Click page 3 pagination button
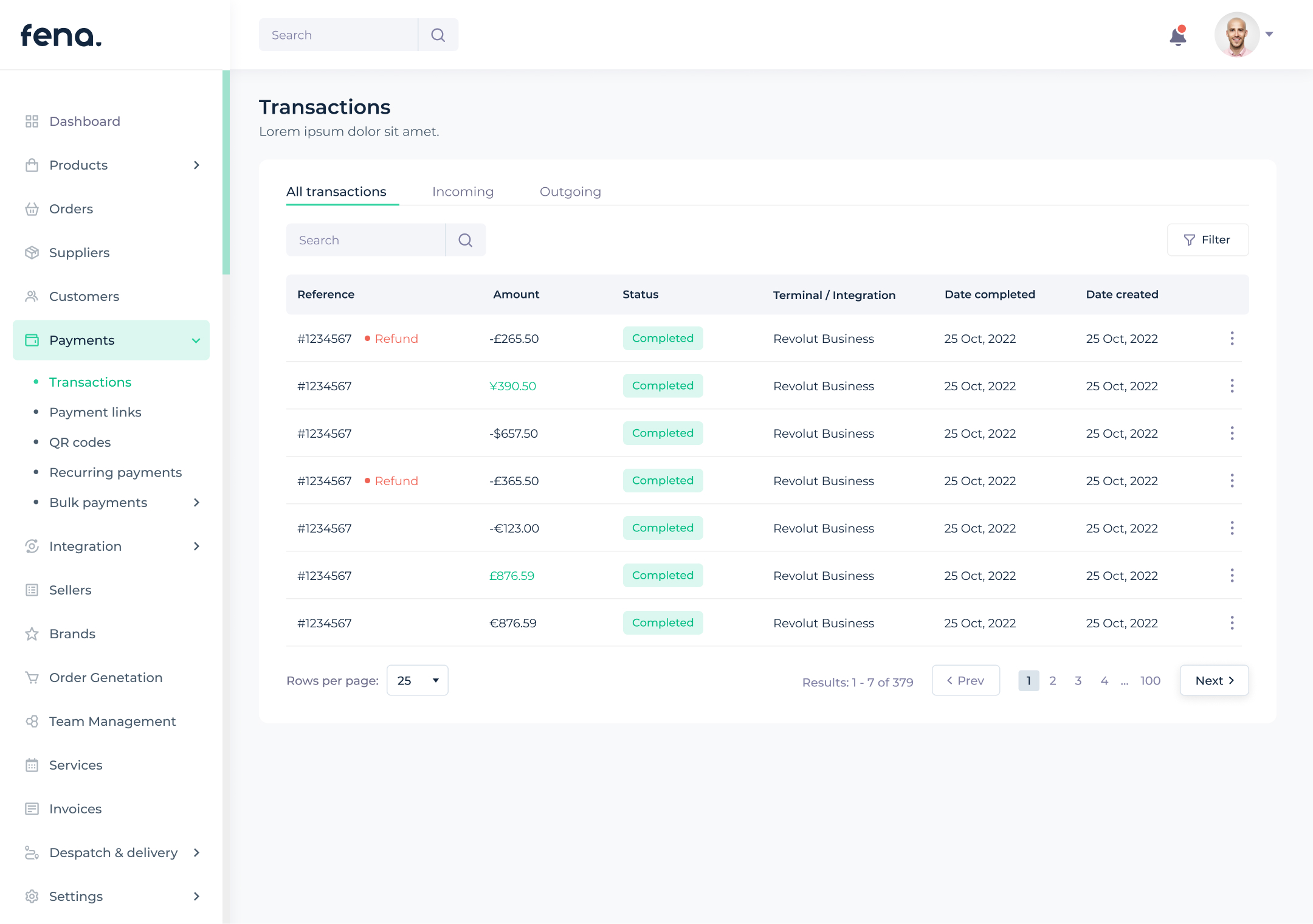1313x924 pixels. [1078, 680]
